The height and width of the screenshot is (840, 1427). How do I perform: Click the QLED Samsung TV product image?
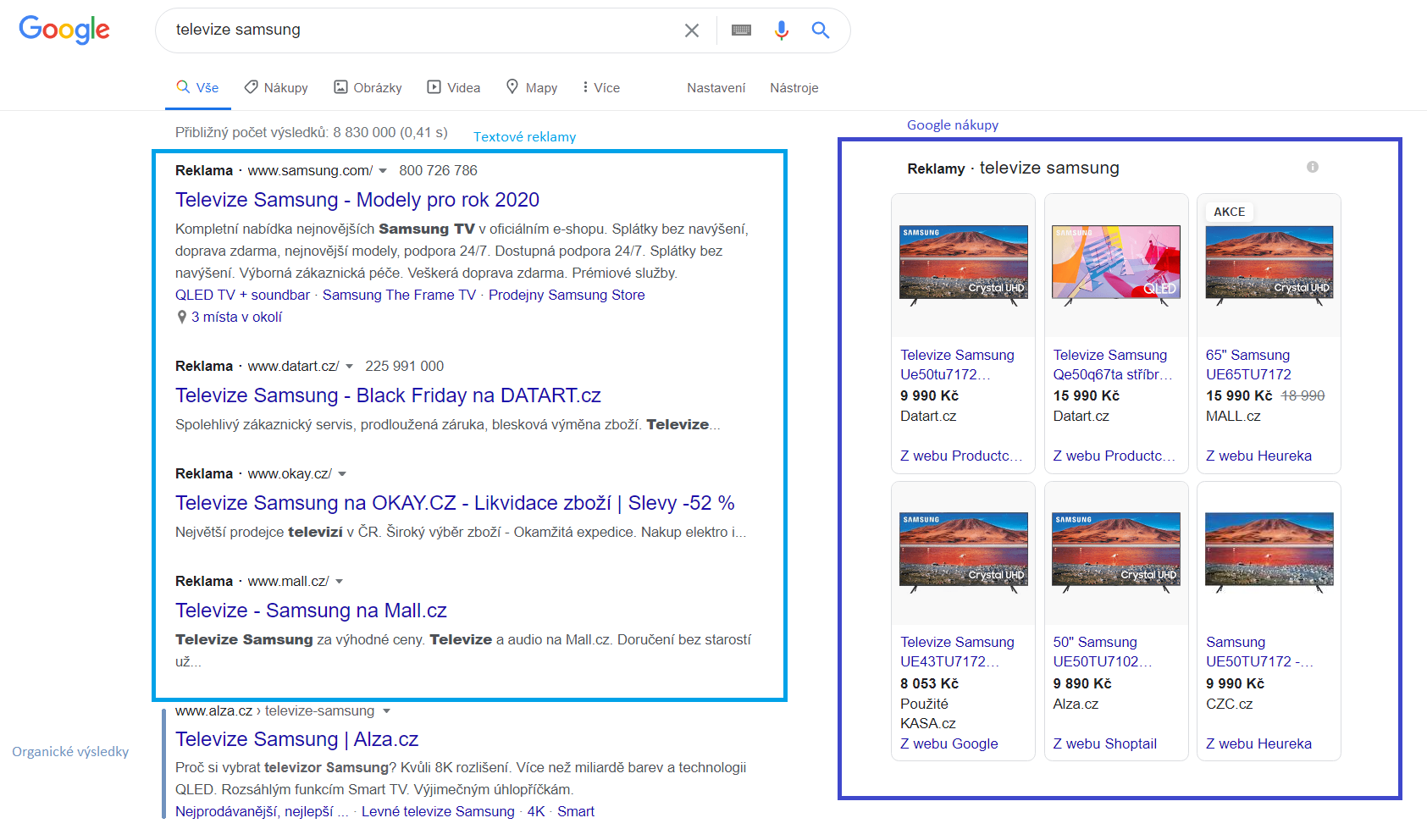tap(1115, 262)
